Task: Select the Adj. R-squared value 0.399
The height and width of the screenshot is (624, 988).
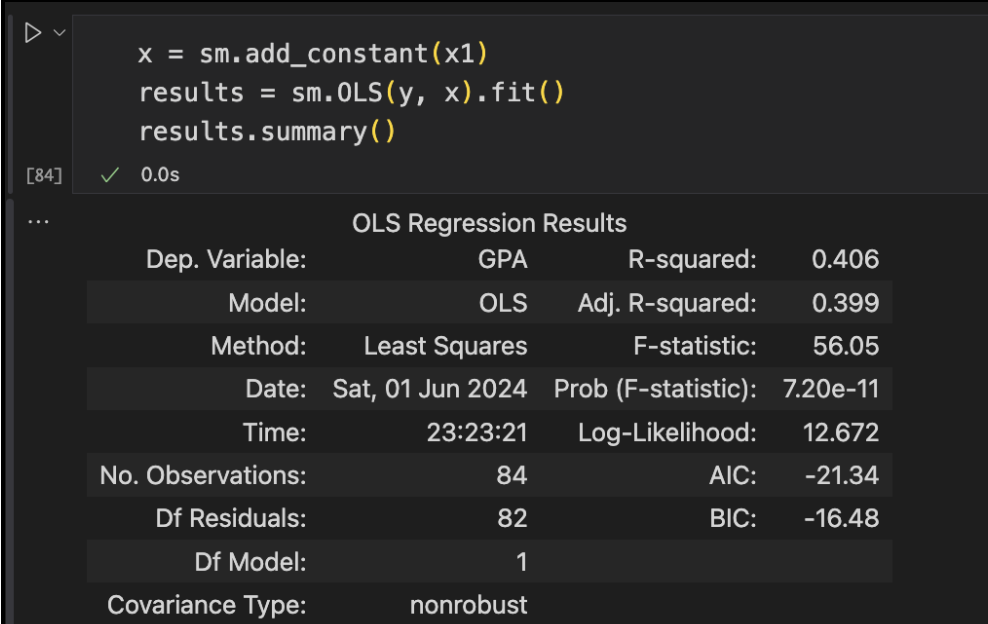Action: [x=845, y=303]
